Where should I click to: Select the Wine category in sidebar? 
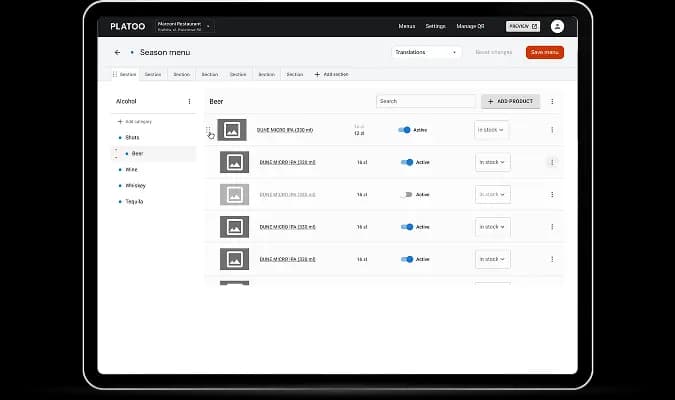pyautogui.click(x=132, y=170)
